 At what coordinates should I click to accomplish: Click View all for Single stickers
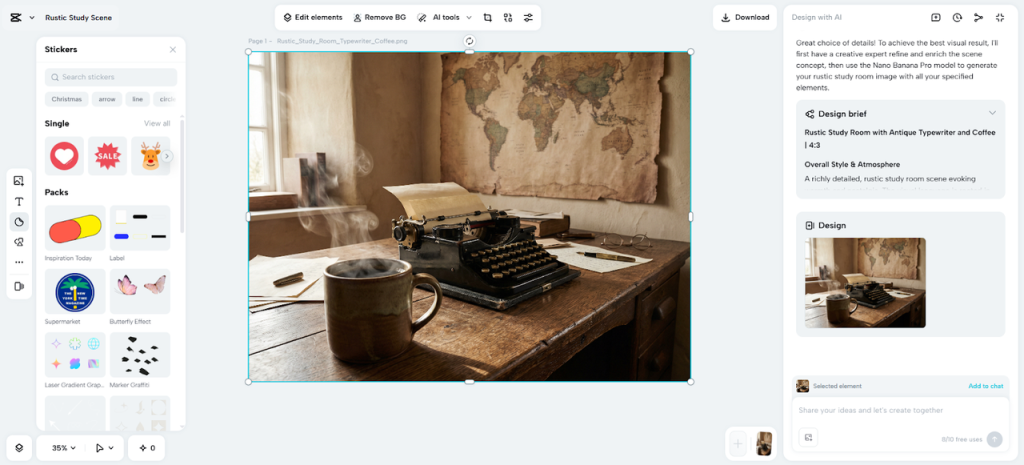click(x=157, y=124)
